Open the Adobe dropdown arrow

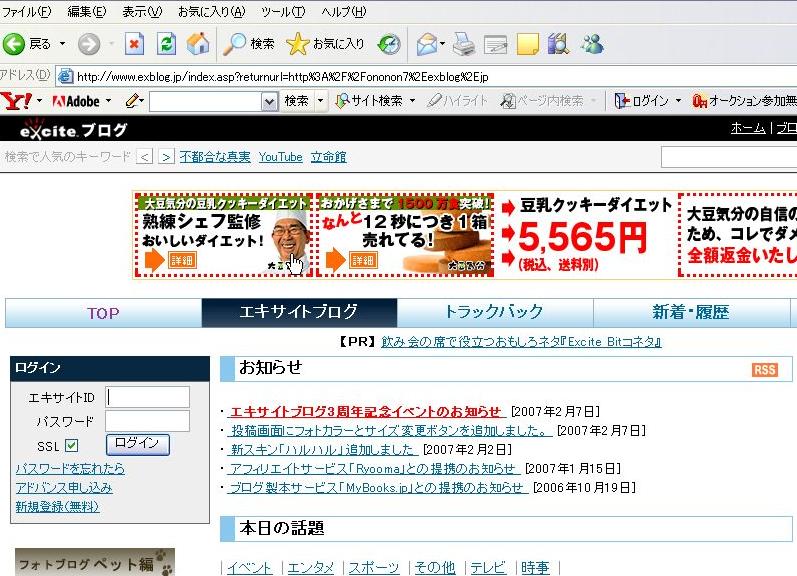pos(108,101)
